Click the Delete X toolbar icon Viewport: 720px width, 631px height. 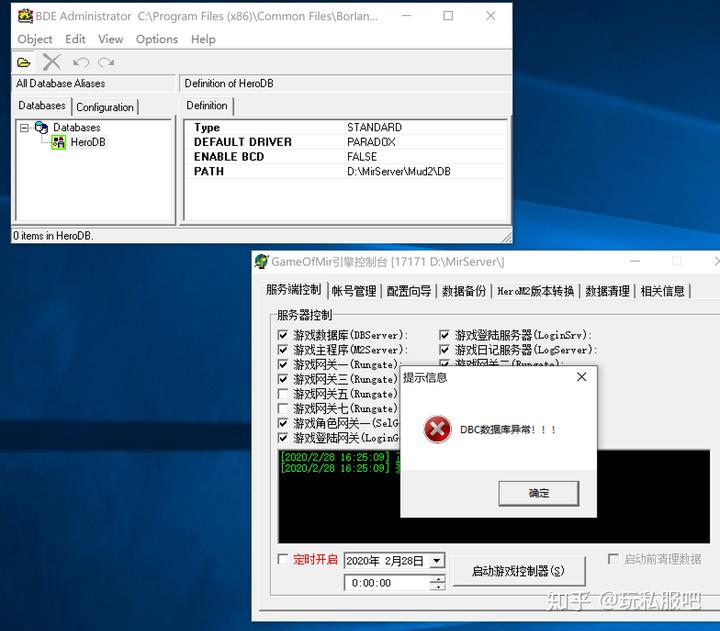pyautogui.click(x=52, y=62)
